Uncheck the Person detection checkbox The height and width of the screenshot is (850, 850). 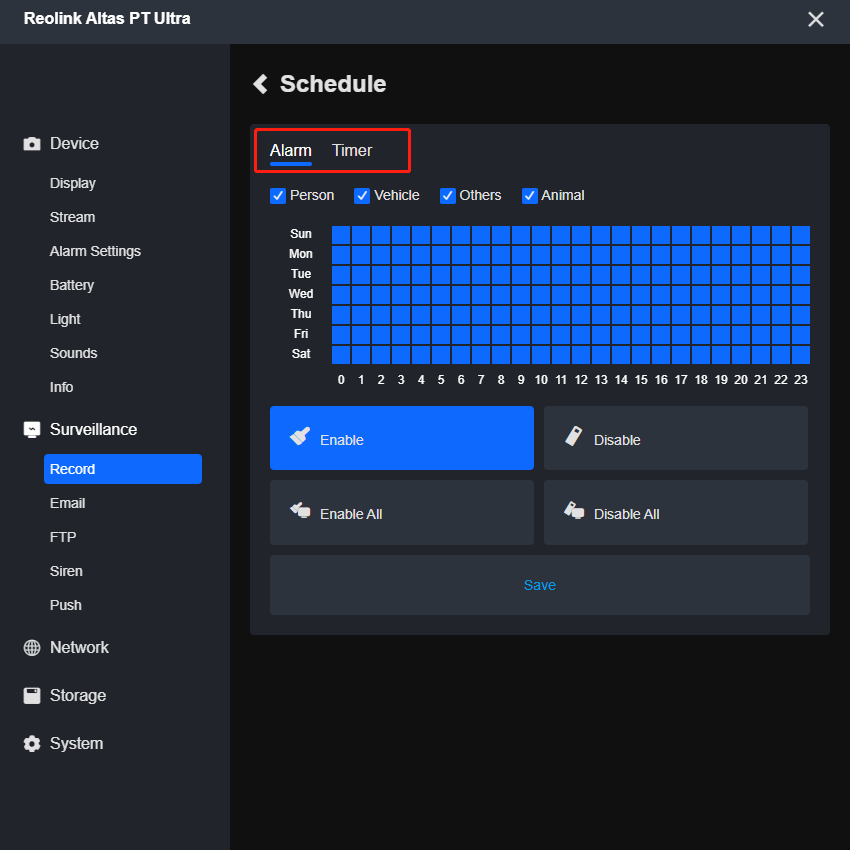tap(278, 196)
